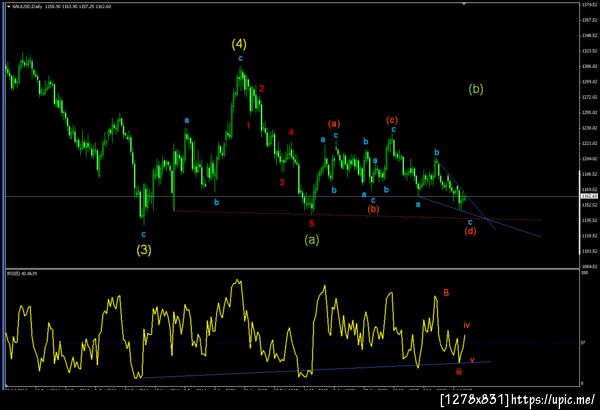Select the red 5 wave label
The image size is (600, 410).
pos(312,224)
